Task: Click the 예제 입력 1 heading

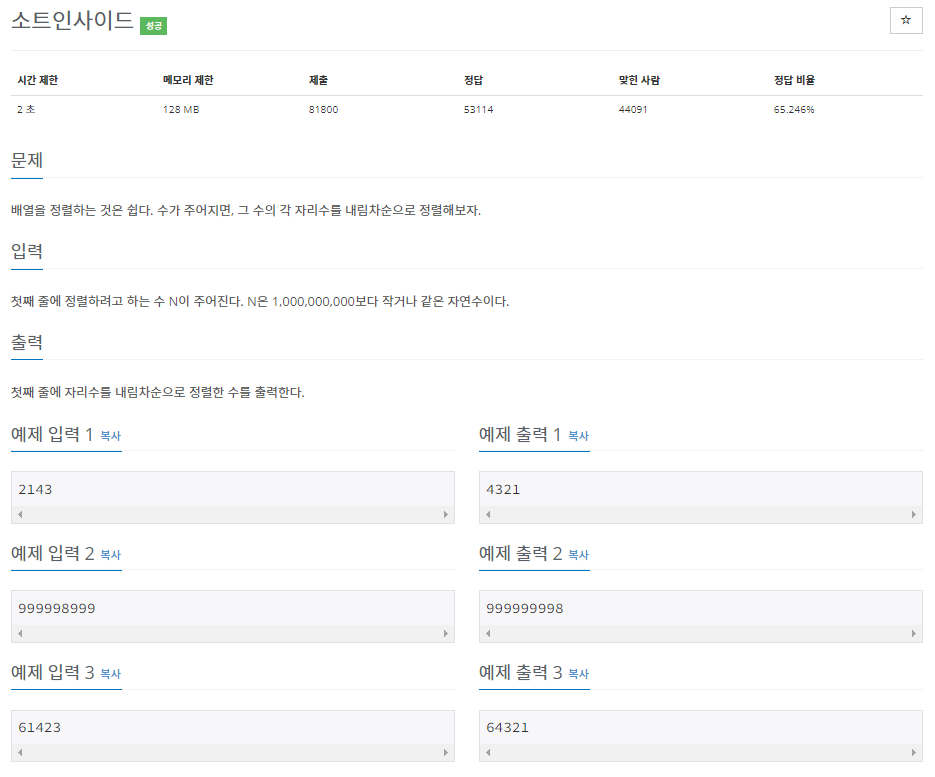Action: click(52, 435)
